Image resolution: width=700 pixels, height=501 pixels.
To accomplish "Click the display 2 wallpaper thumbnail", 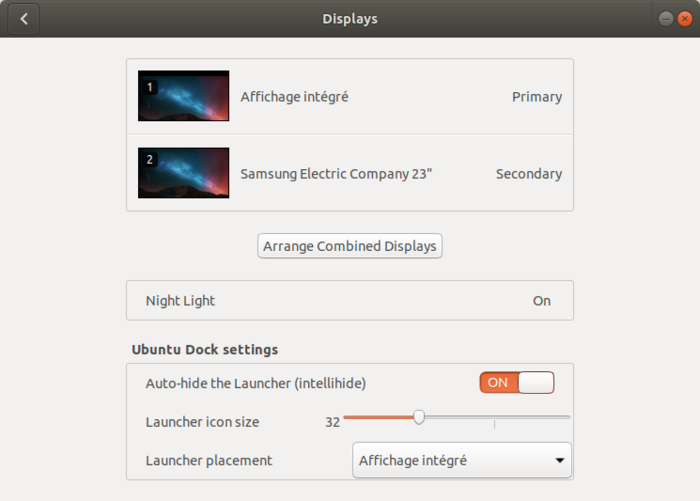I will [183, 173].
